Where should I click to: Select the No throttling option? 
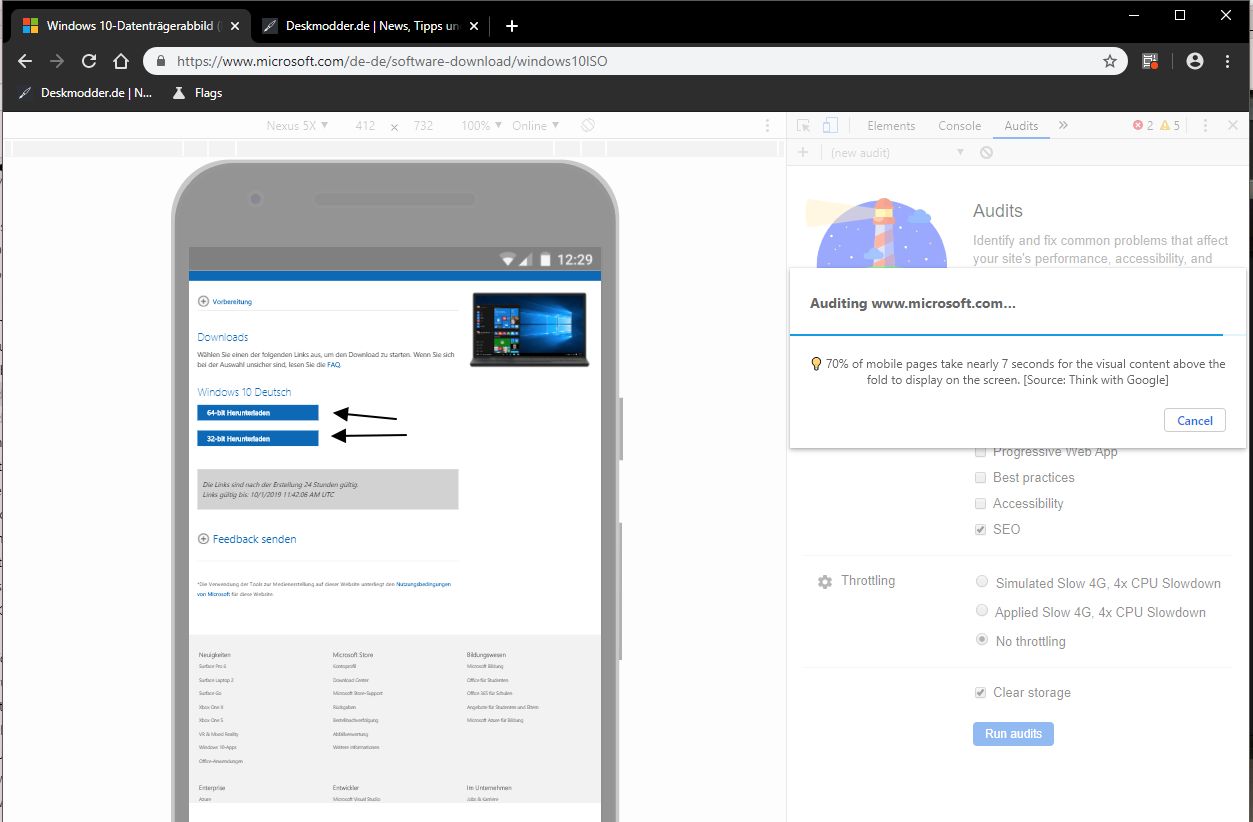tap(983, 640)
